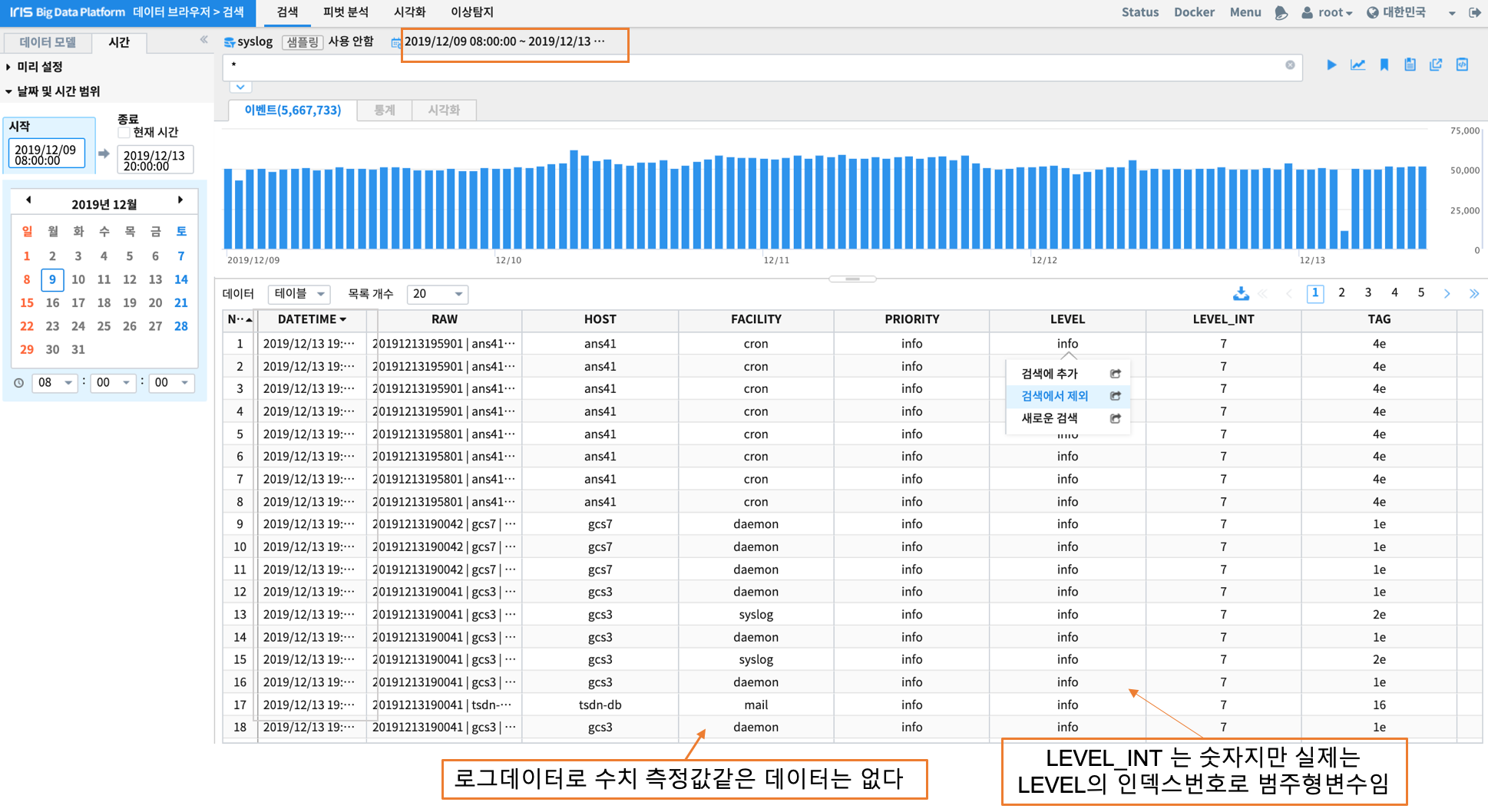Click calendar icon next to date range

point(395,42)
